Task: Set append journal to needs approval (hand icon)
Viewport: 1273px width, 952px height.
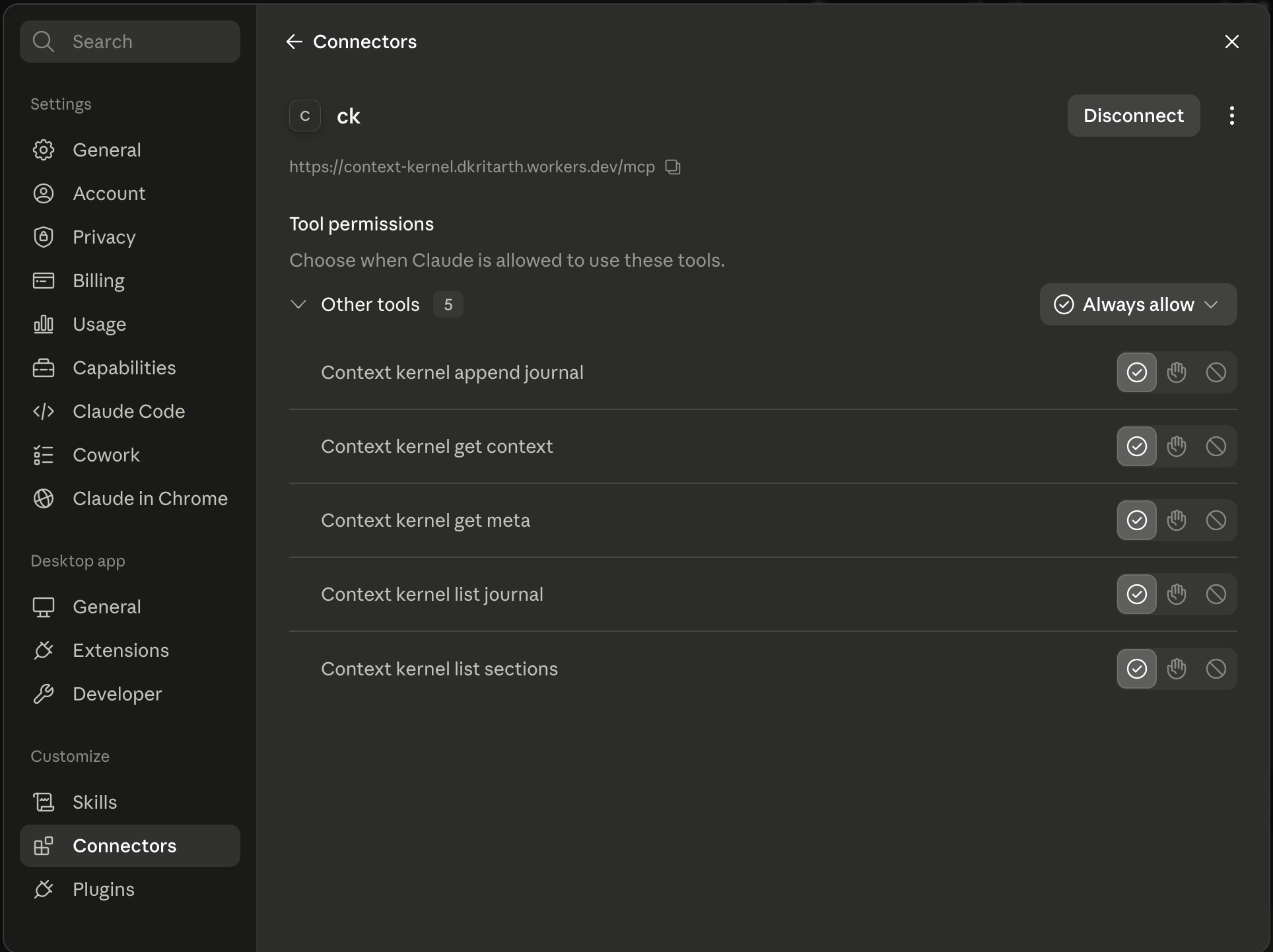Action: click(x=1176, y=372)
